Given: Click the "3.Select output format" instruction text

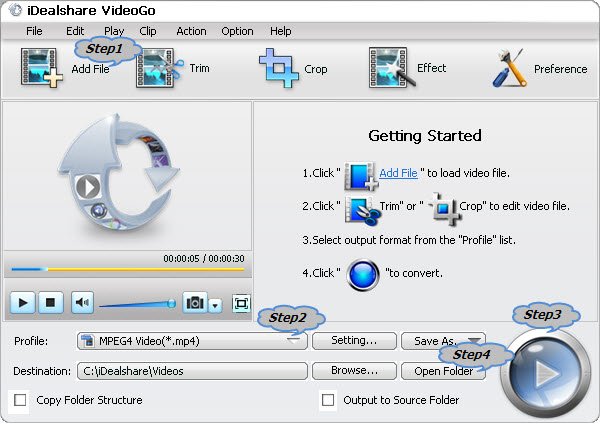Looking at the screenshot, I should [409, 240].
